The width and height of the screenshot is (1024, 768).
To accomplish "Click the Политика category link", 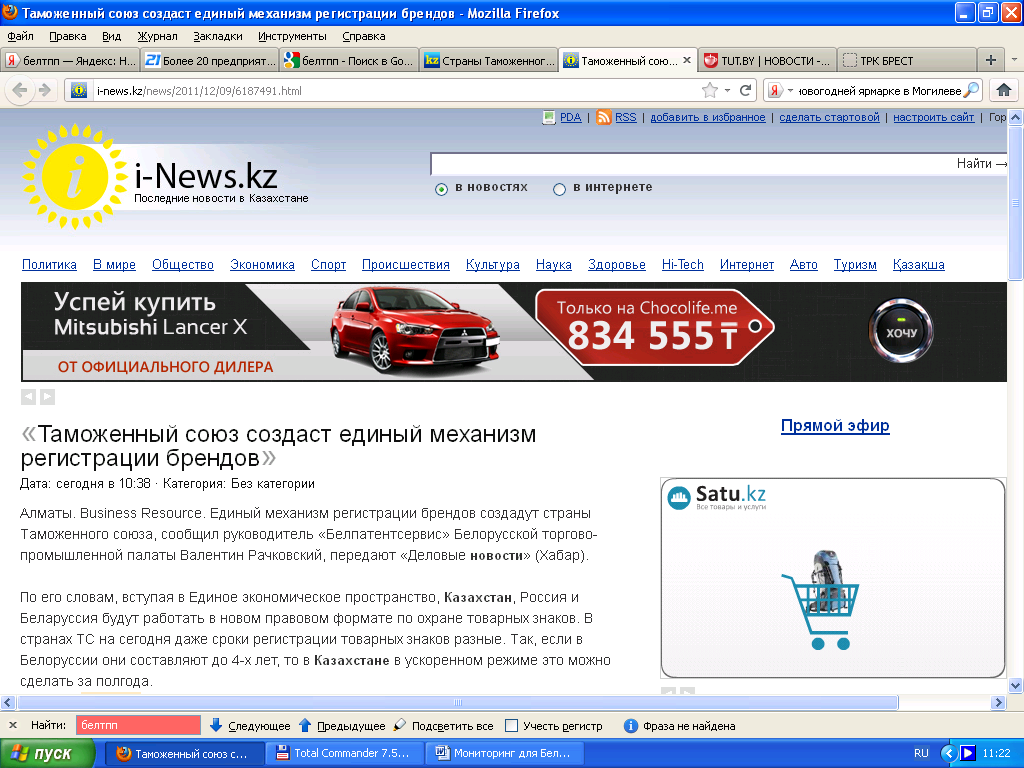I will pyautogui.click(x=49, y=264).
